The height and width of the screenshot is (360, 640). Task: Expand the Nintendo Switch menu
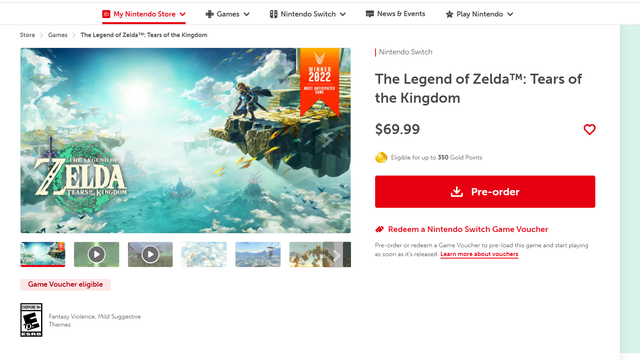tap(307, 14)
